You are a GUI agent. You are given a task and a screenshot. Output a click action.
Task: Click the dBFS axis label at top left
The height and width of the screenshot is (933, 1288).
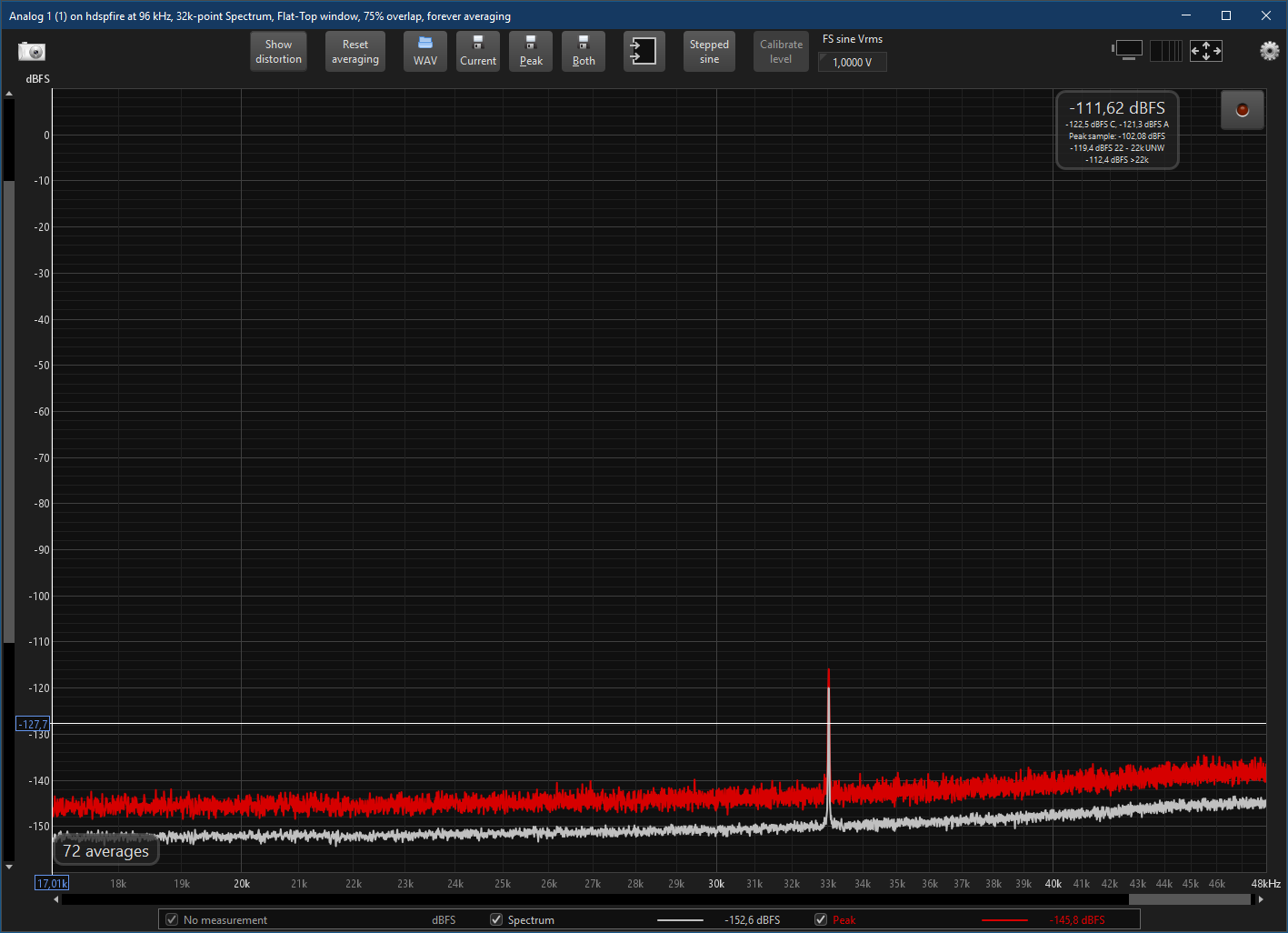click(38, 79)
